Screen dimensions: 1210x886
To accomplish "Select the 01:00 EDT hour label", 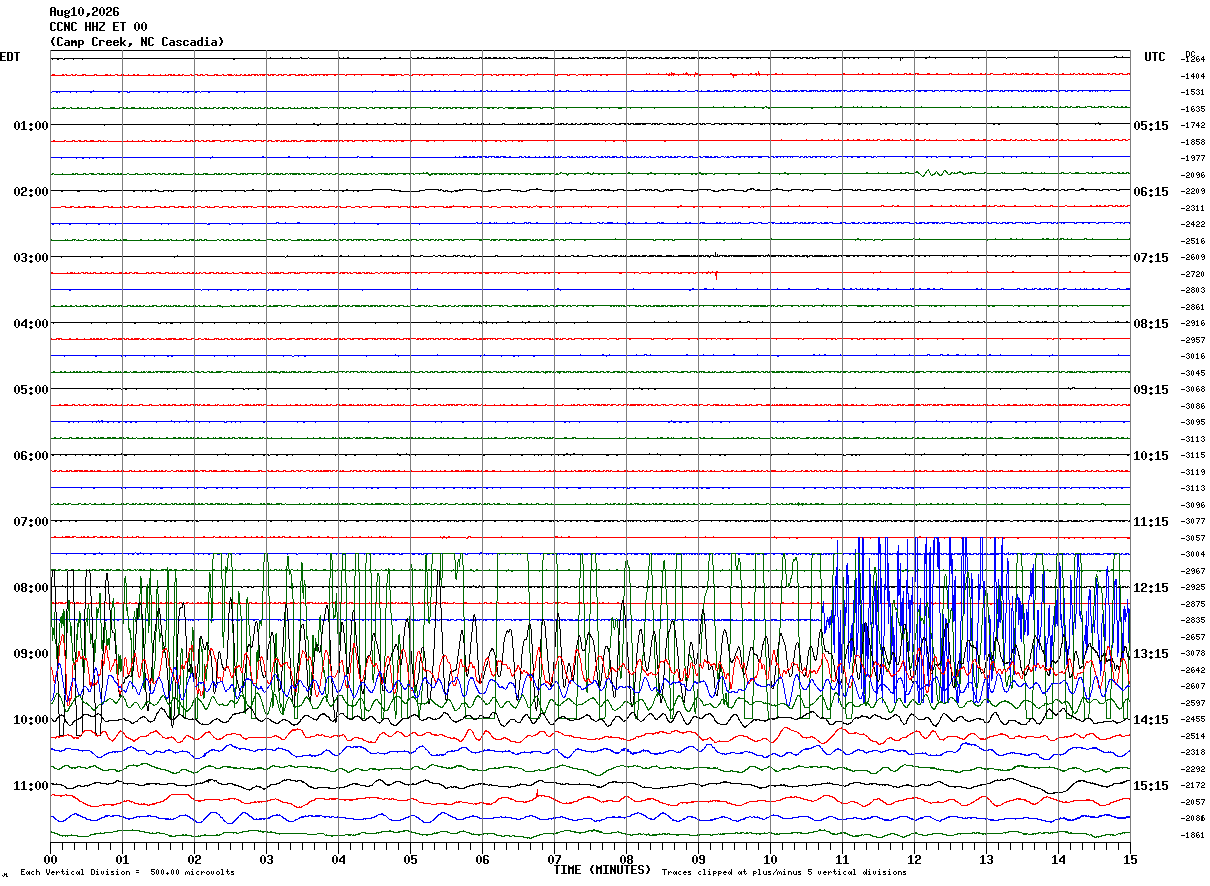I will click(31, 126).
